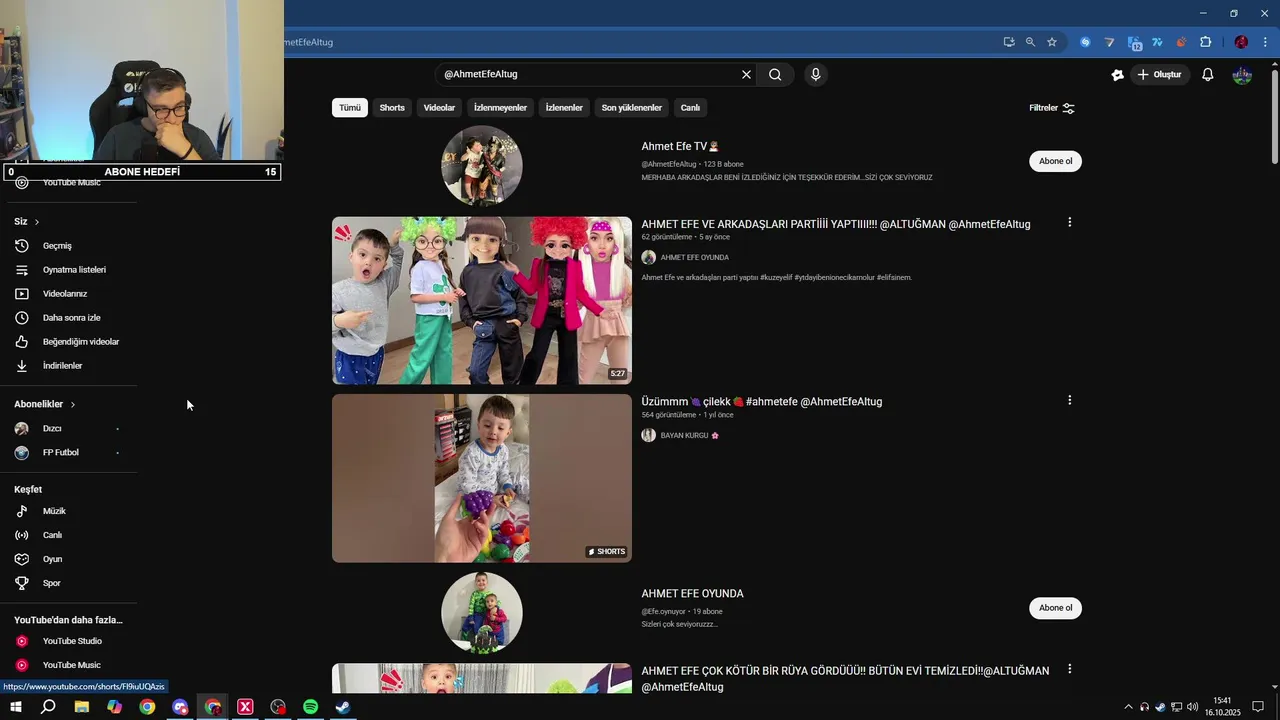Open the Üzümmm çilekk Shorts thumbnail
This screenshot has height=720, width=1280.
click(482, 478)
